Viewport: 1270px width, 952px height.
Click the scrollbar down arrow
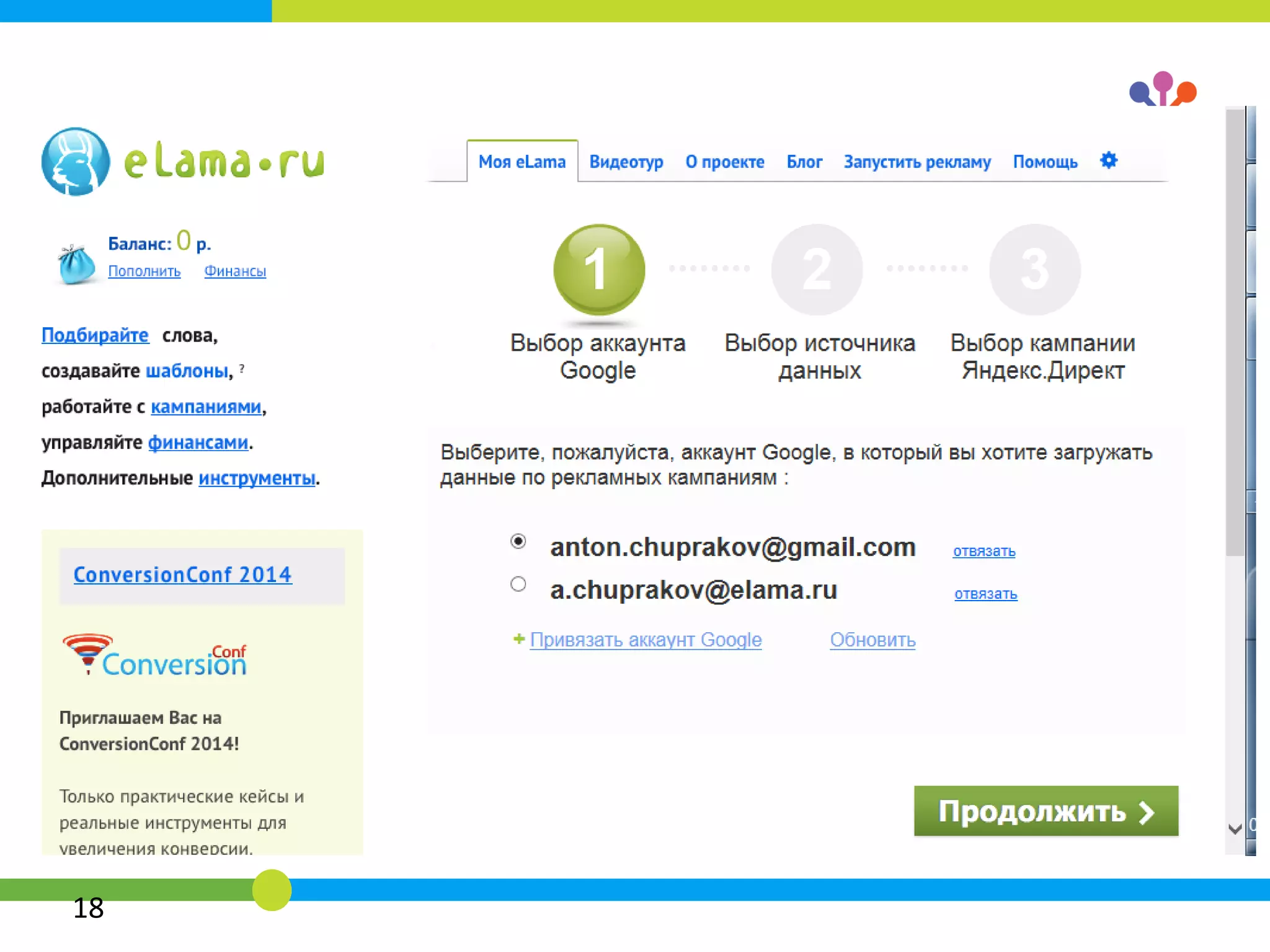(x=1235, y=828)
